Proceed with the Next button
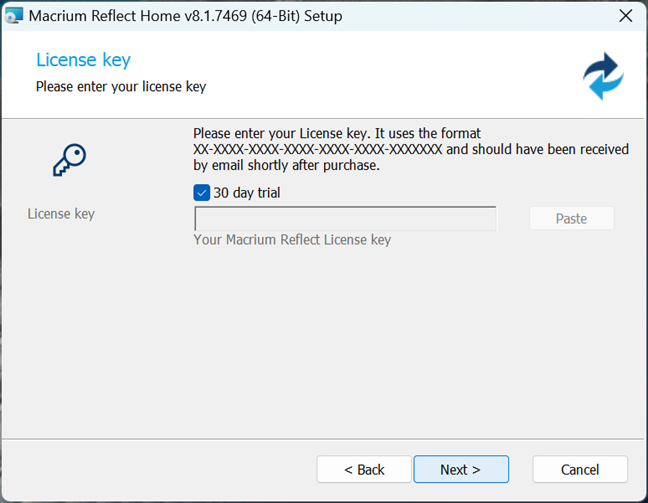 (x=460, y=469)
